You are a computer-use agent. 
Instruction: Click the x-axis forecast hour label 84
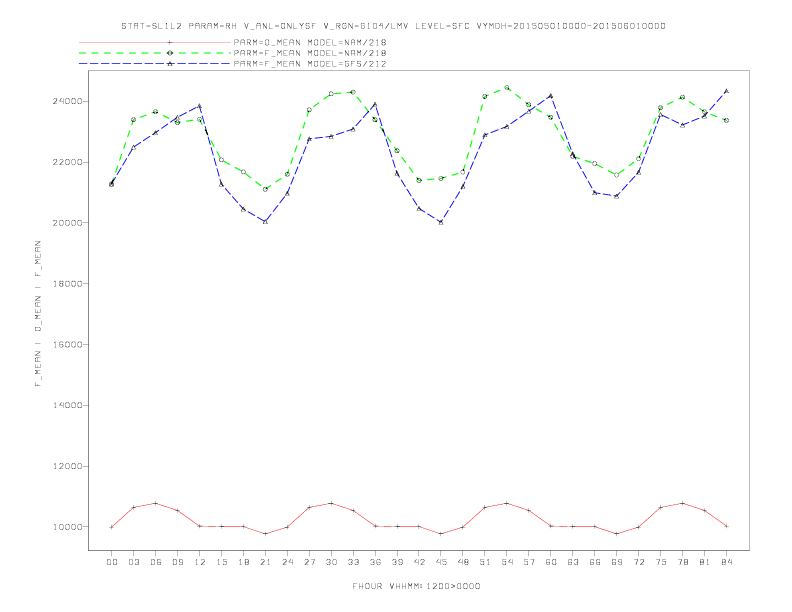[726, 562]
